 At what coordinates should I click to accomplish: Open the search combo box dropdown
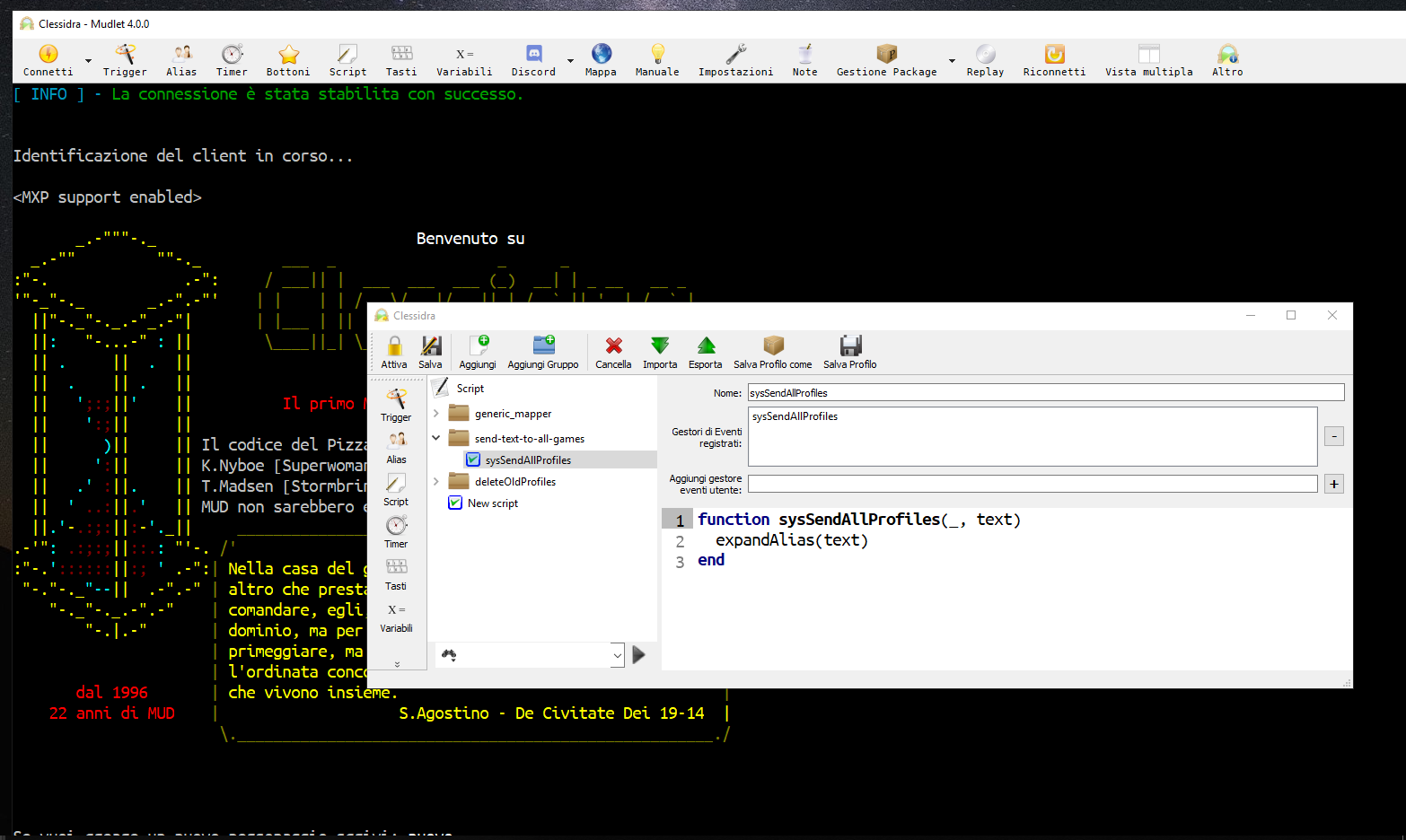tap(617, 656)
